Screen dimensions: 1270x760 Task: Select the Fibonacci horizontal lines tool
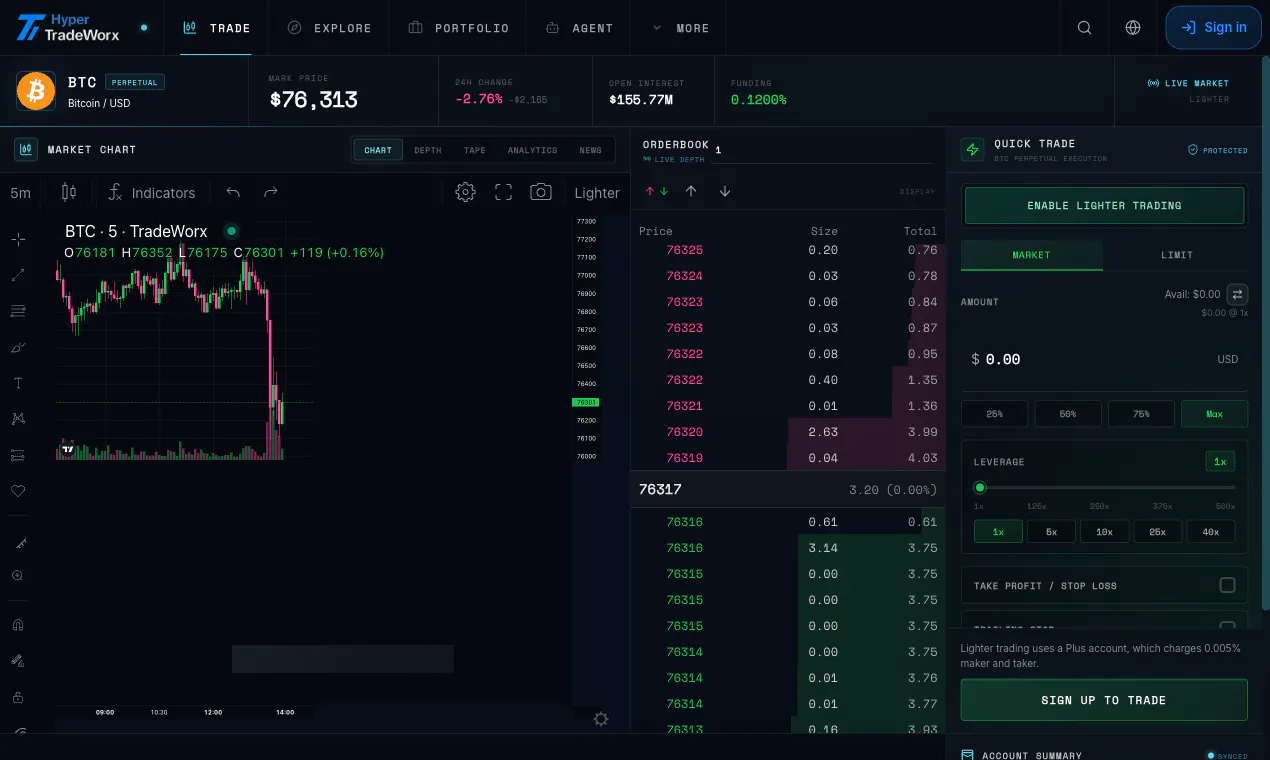pos(18,311)
